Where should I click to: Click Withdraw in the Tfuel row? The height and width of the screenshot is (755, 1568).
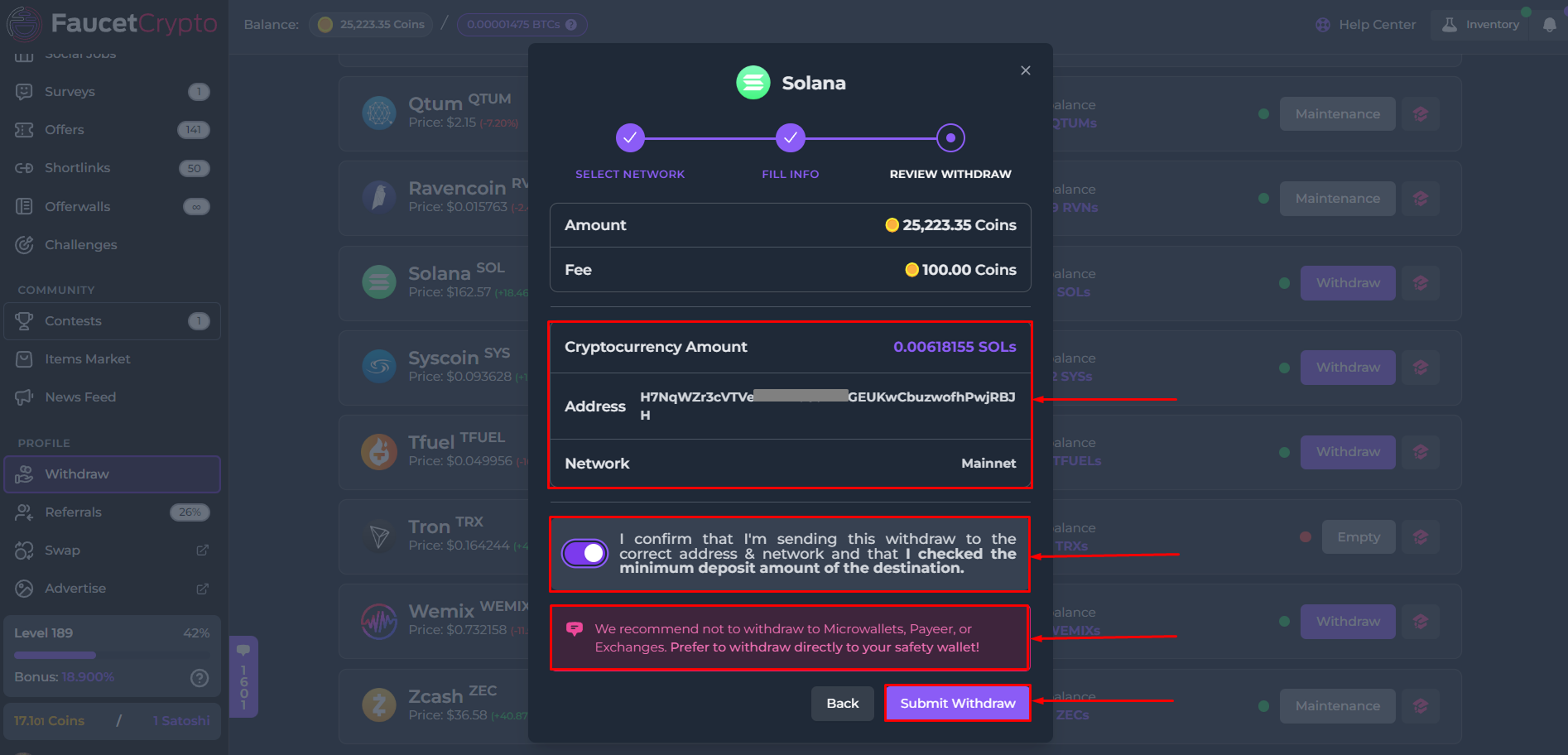tap(1348, 452)
